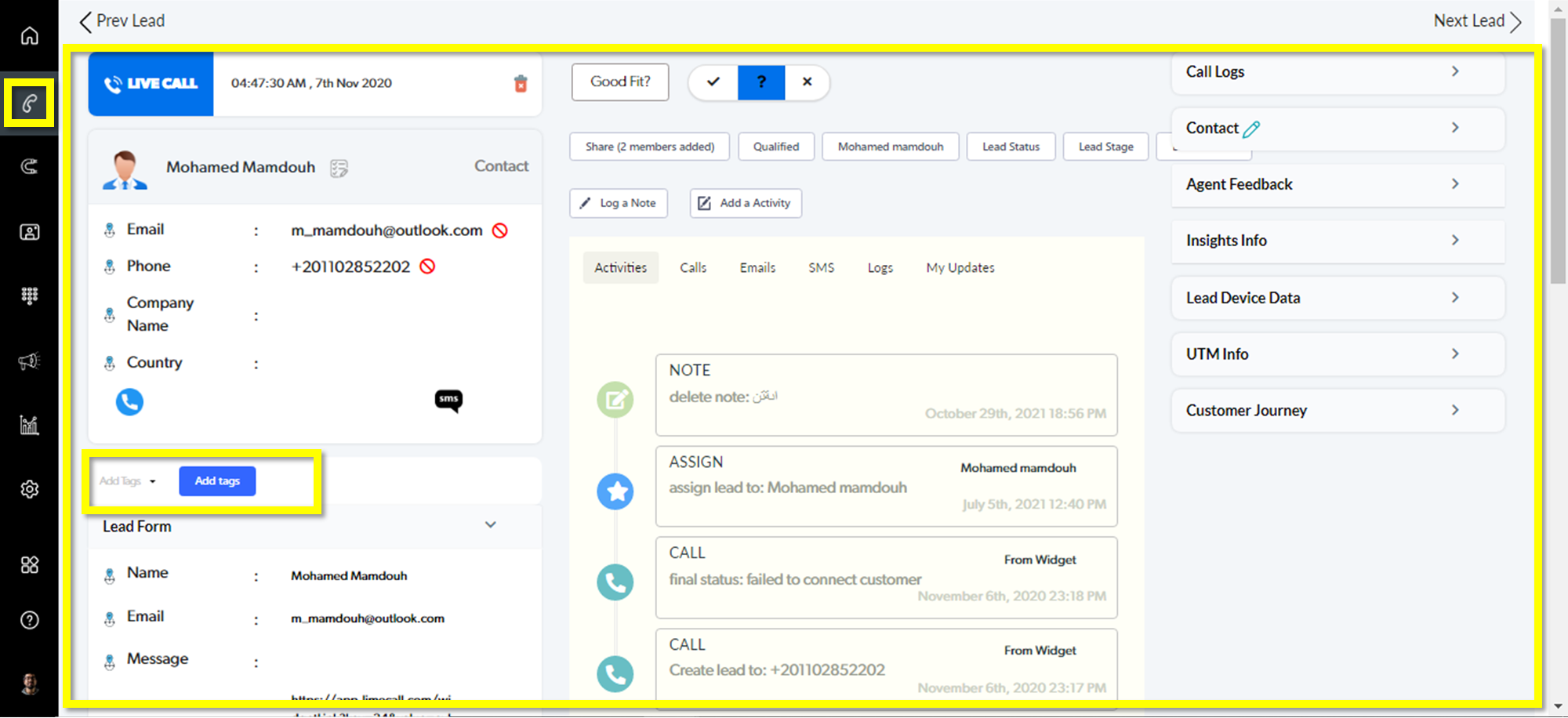
Task: Delete the live call with trash icon
Action: coord(521,84)
